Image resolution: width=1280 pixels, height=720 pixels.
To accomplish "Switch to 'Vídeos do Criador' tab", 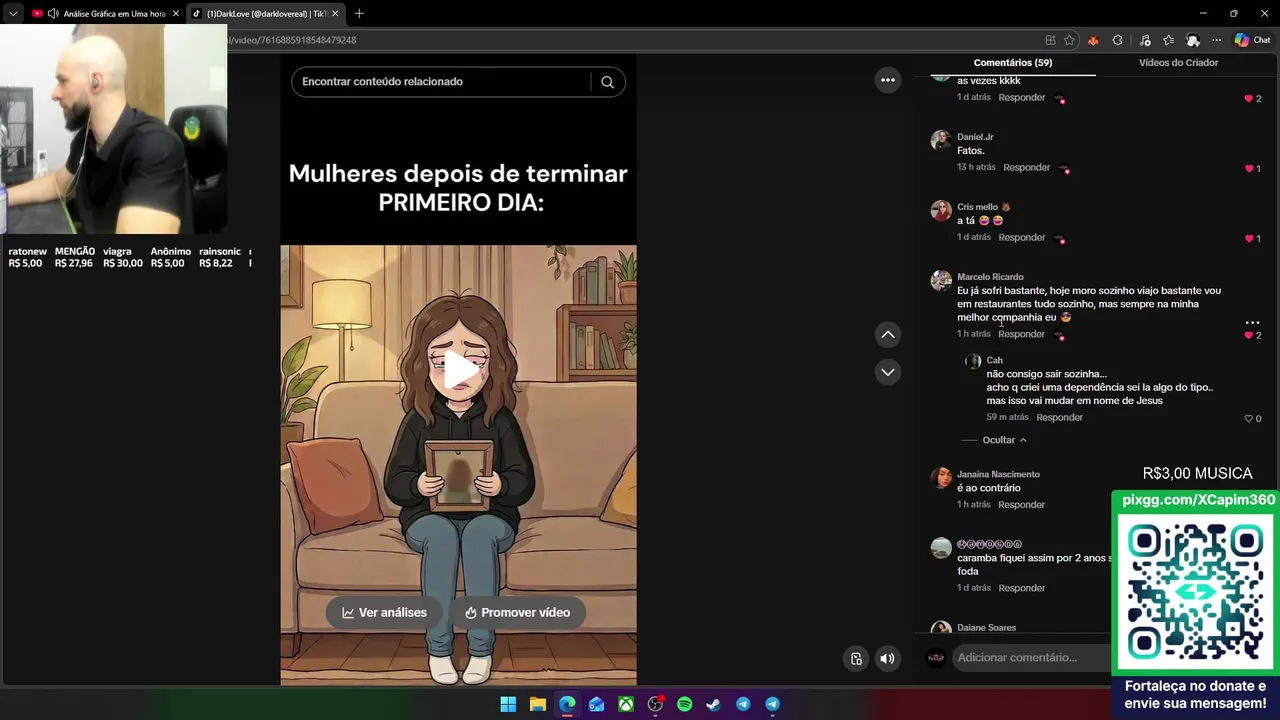I will (1178, 62).
